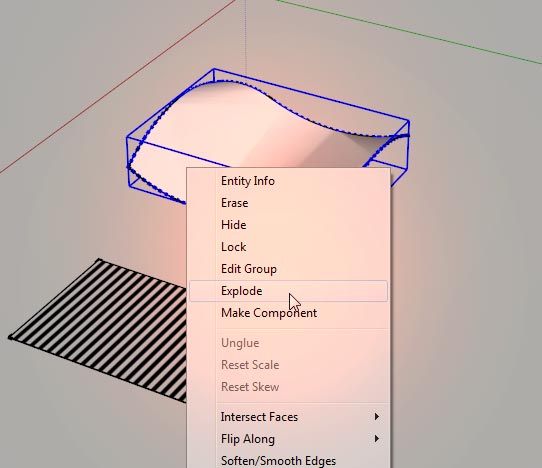Choose Erase in the context menu

tap(288, 203)
